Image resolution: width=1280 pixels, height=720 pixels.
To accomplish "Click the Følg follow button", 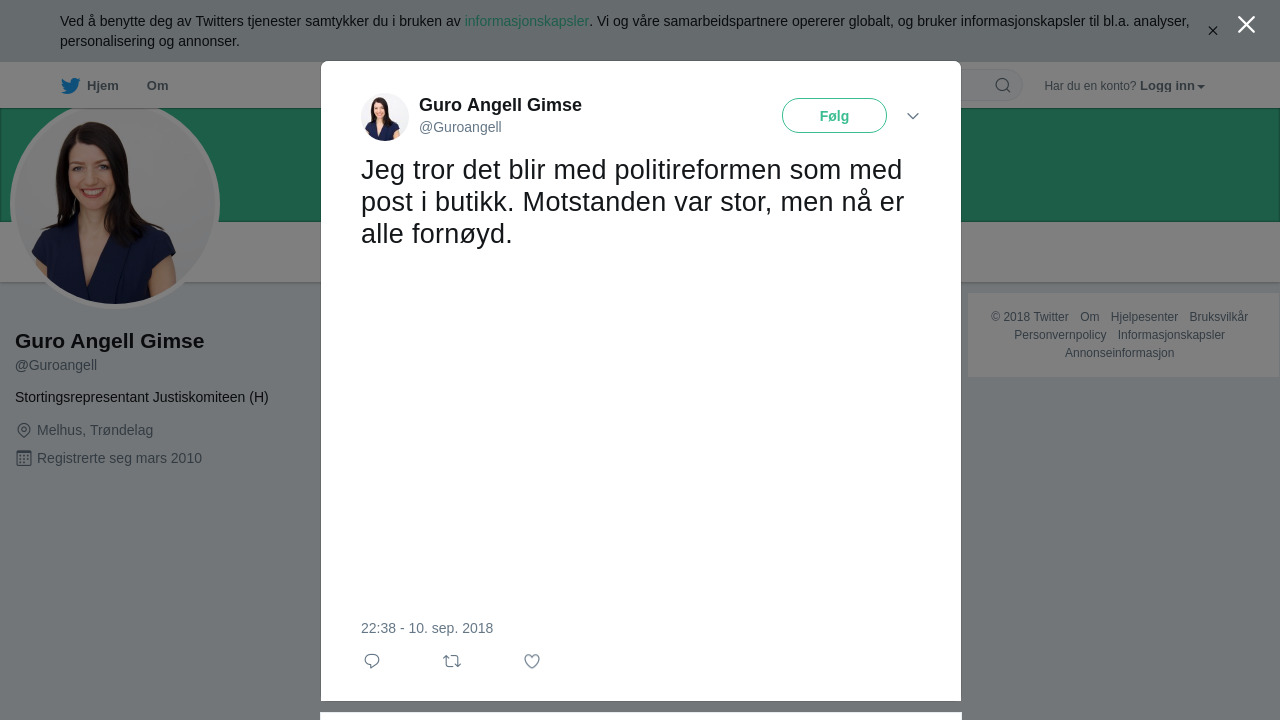I will pyautogui.click(x=834, y=116).
